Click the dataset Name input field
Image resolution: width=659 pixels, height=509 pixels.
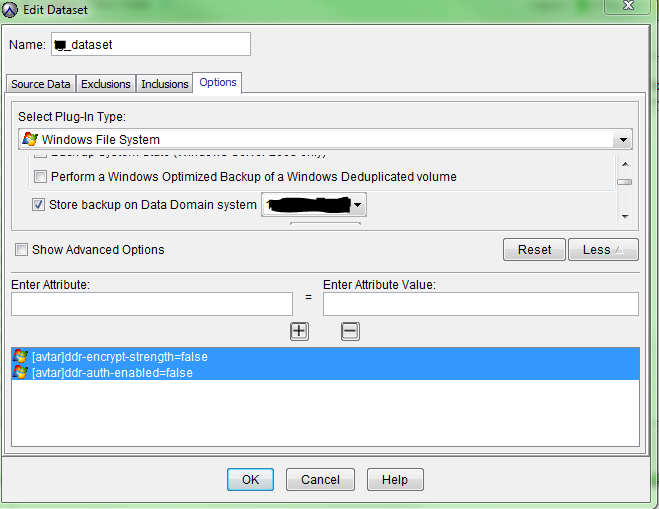pos(151,44)
